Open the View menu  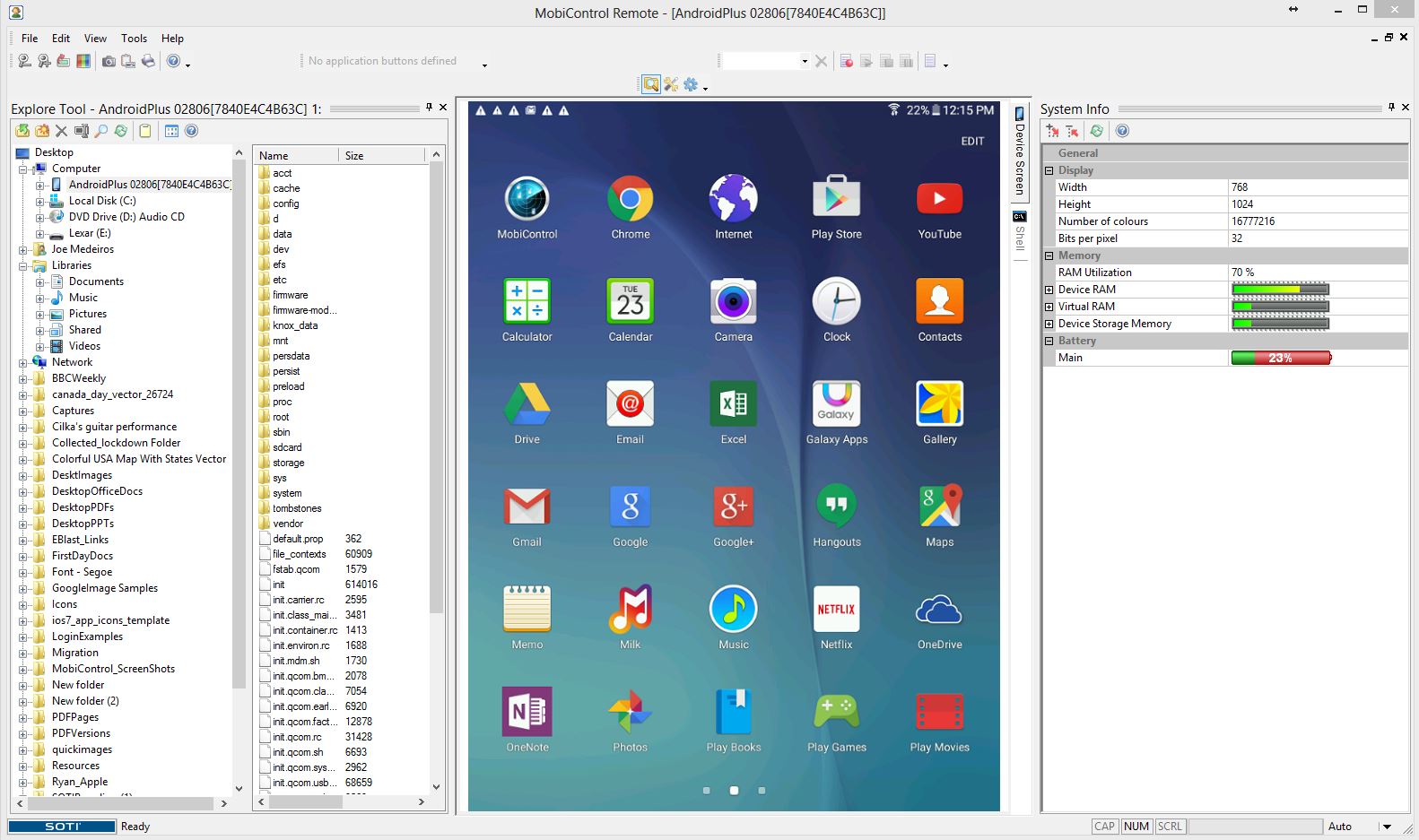point(95,39)
